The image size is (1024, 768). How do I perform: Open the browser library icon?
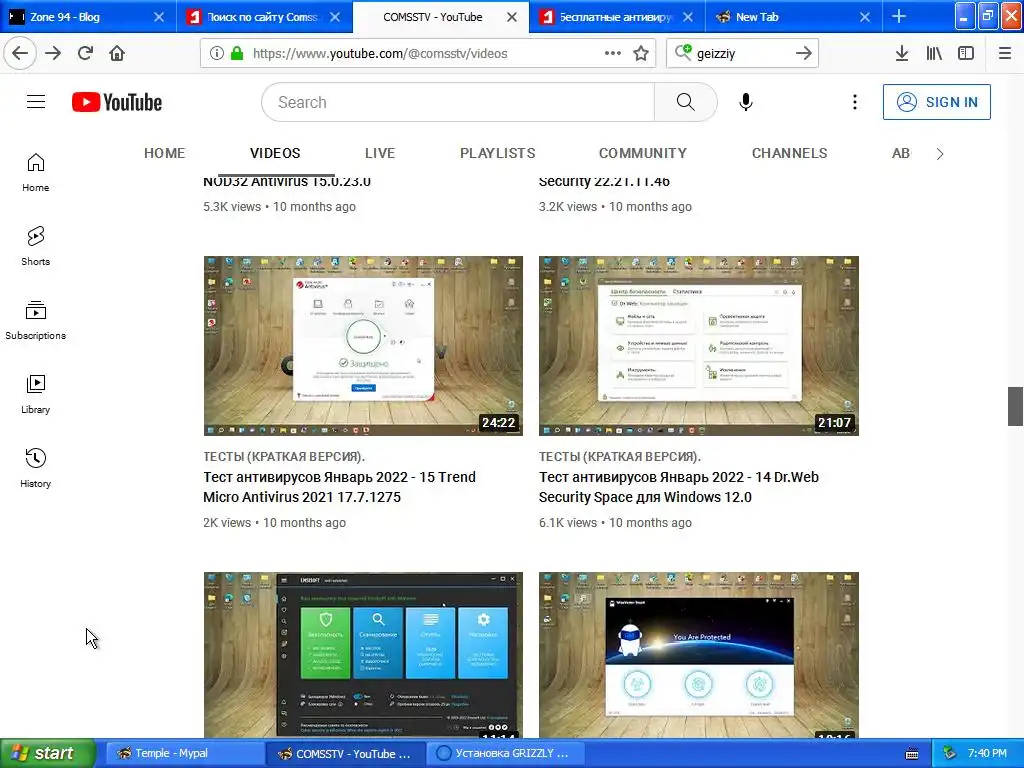point(934,53)
